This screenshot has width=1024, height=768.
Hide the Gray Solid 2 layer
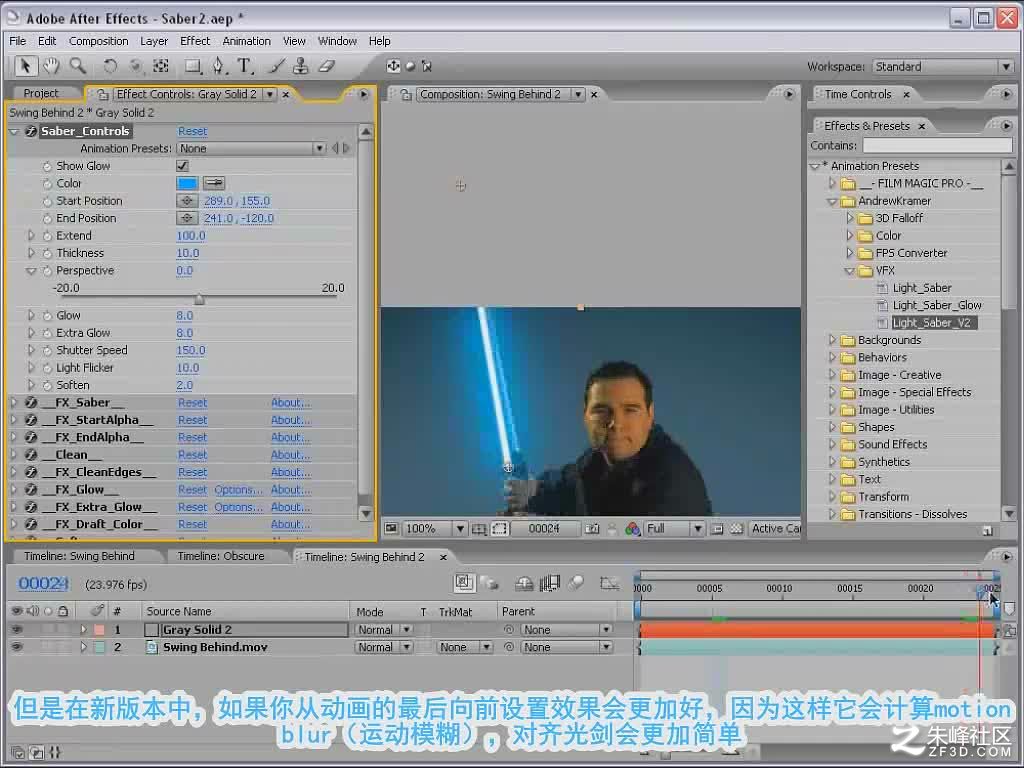[x=17, y=630]
